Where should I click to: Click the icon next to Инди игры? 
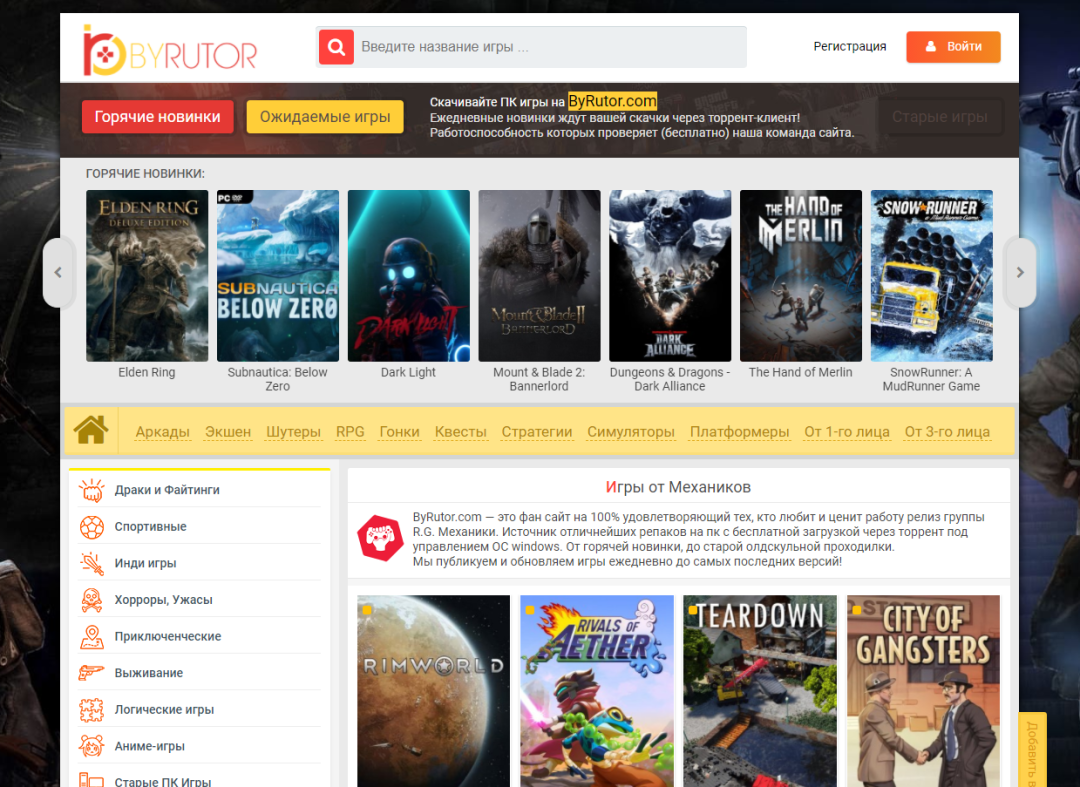click(x=92, y=563)
